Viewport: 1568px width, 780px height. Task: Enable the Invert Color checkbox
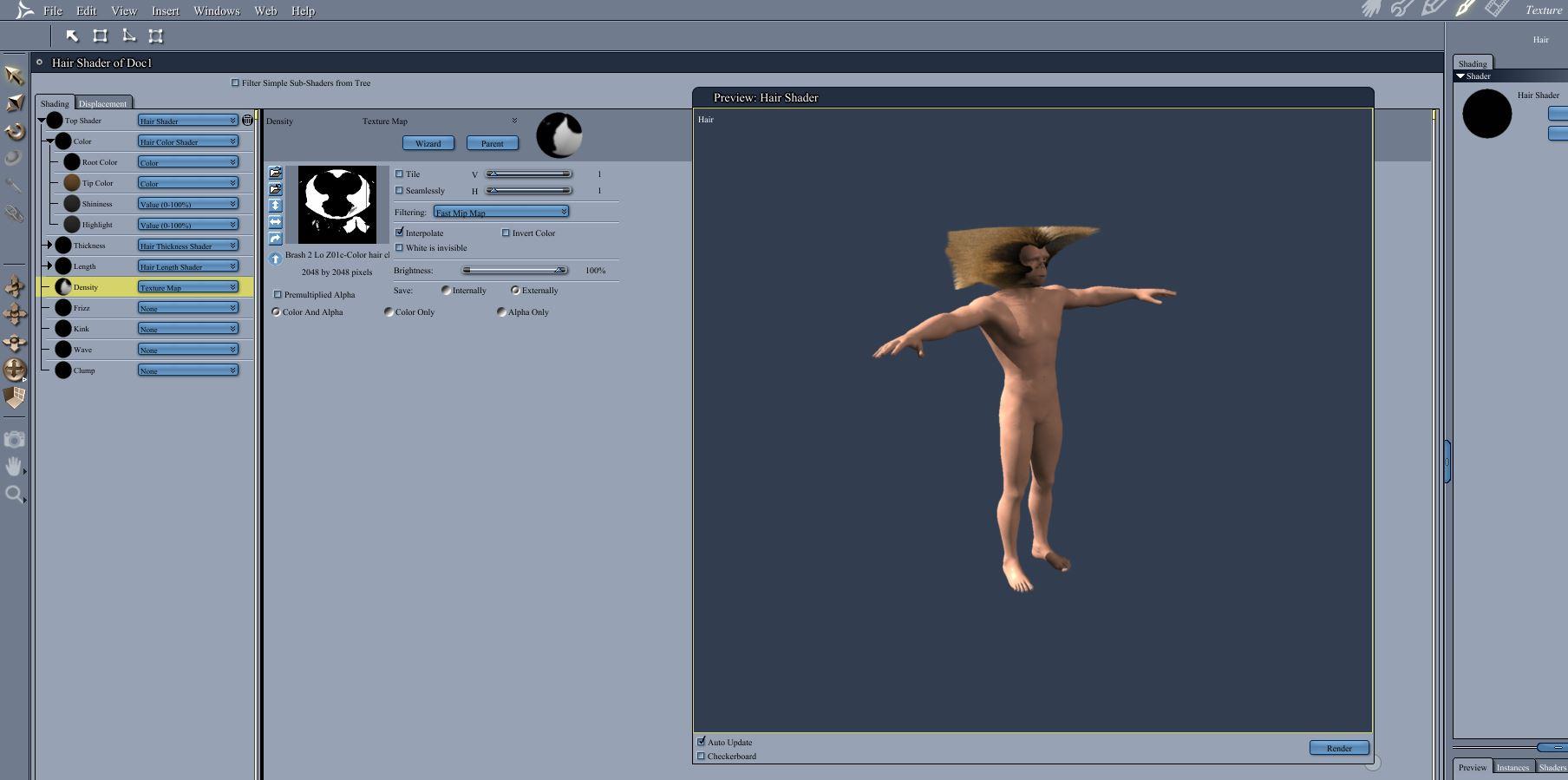tap(506, 233)
